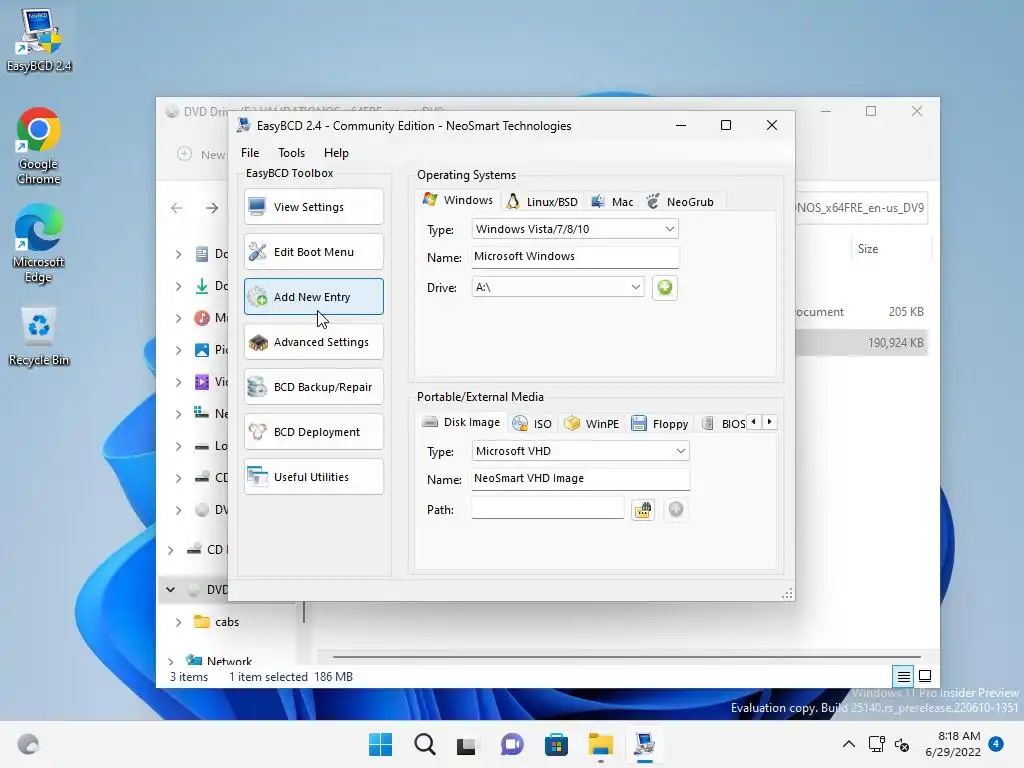Open Useful Utilities section
This screenshot has width=1024, height=768.
[x=313, y=477]
